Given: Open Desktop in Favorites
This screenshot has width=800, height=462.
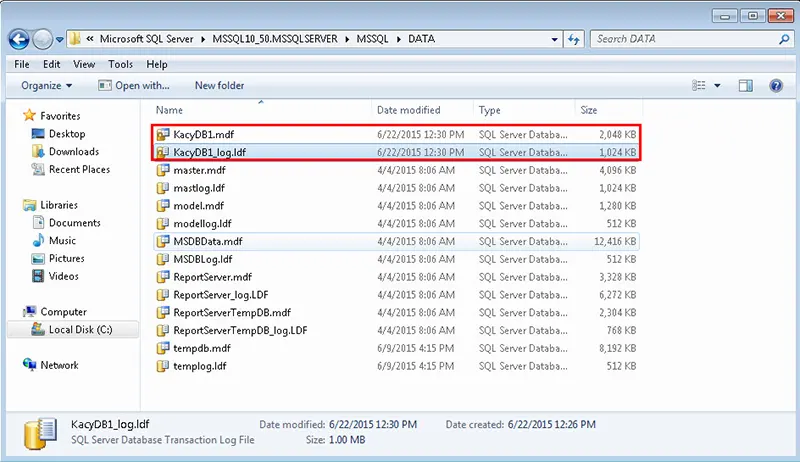Looking at the screenshot, I should coord(67,134).
